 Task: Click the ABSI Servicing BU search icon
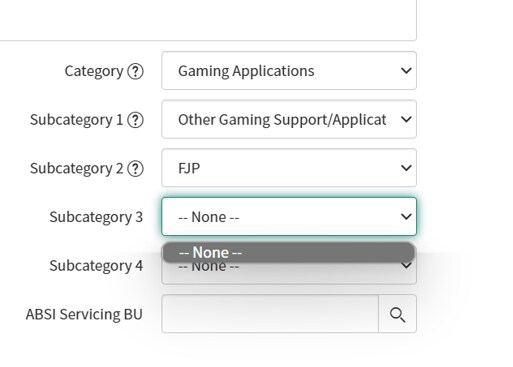coord(397,314)
